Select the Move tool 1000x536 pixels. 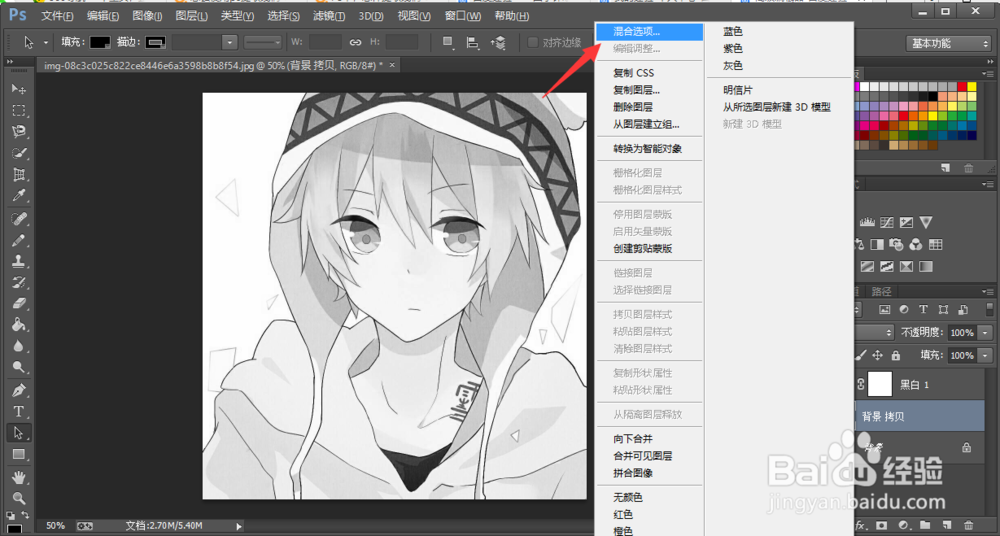pos(18,89)
